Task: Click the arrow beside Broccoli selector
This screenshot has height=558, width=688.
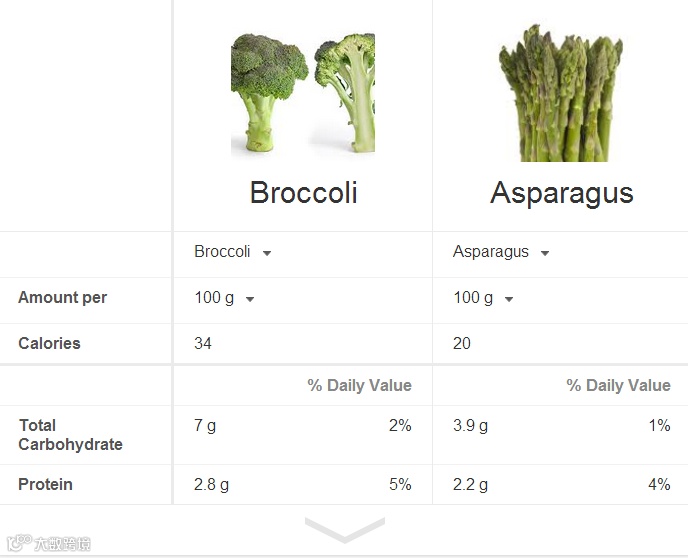Action: click(x=266, y=253)
